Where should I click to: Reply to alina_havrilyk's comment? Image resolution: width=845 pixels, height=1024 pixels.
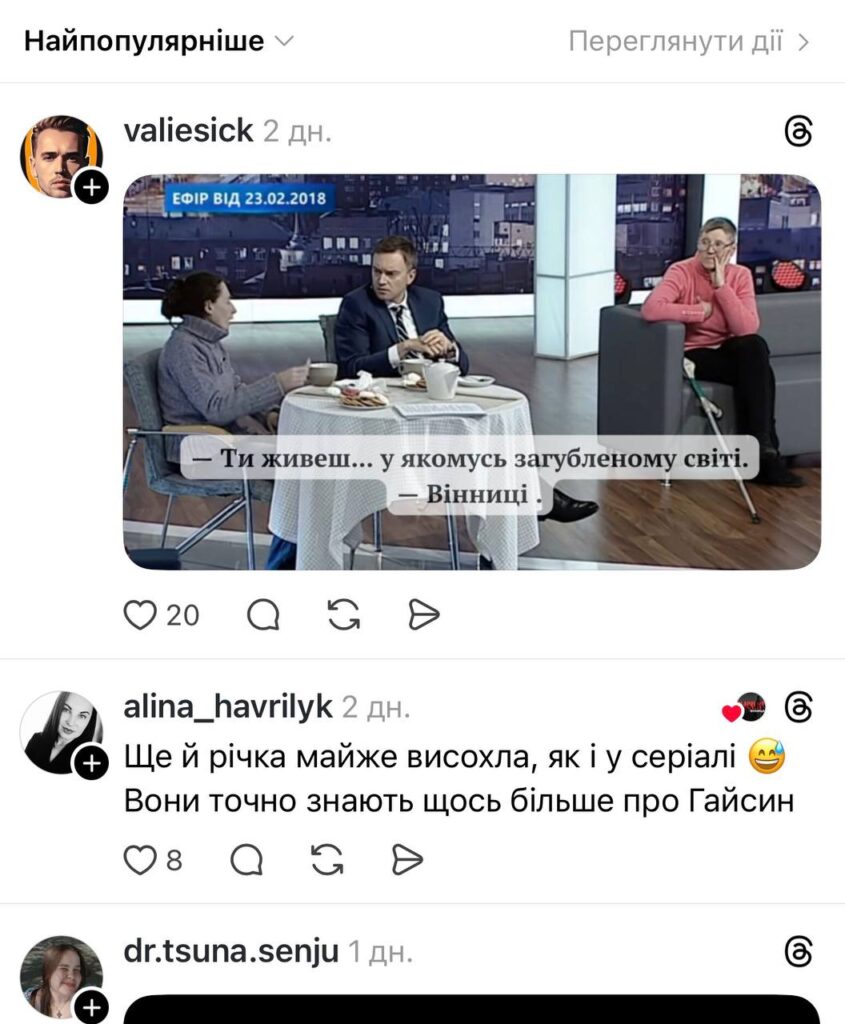[x=247, y=859]
